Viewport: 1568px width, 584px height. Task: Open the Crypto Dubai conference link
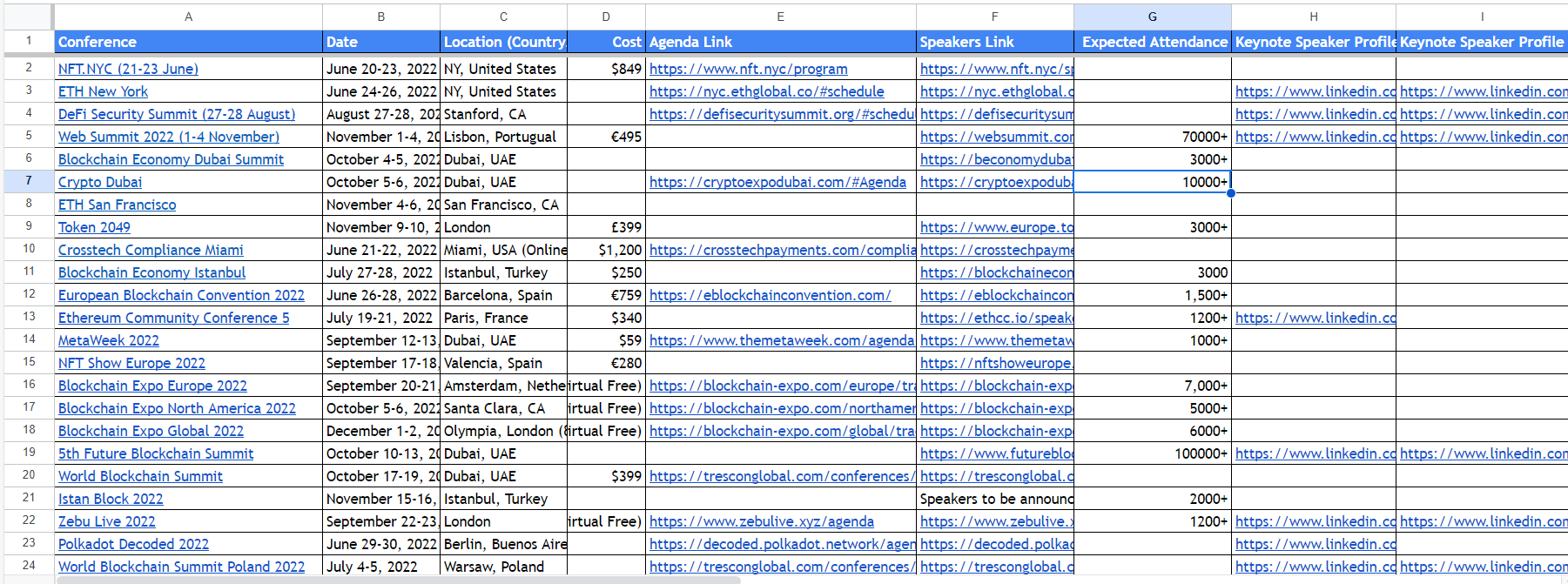click(x=100, y=182)
